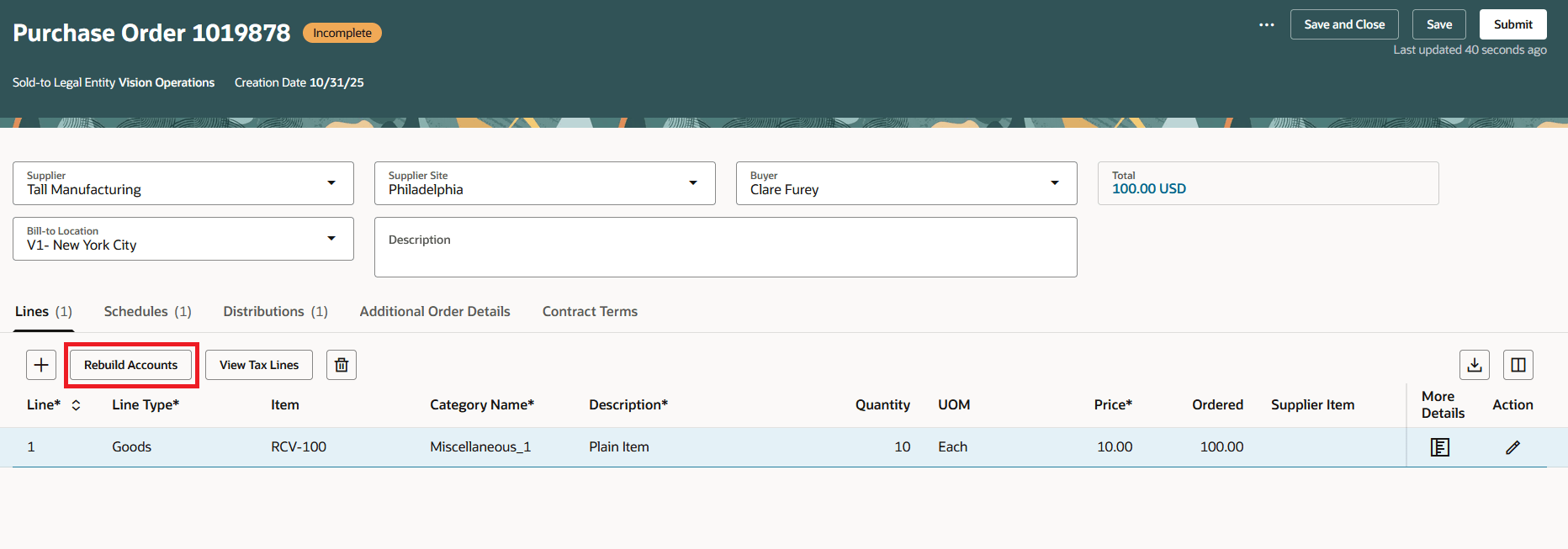Select the UOM cell Each
The width and height of the screenshot is (1568, 549).
952,447
